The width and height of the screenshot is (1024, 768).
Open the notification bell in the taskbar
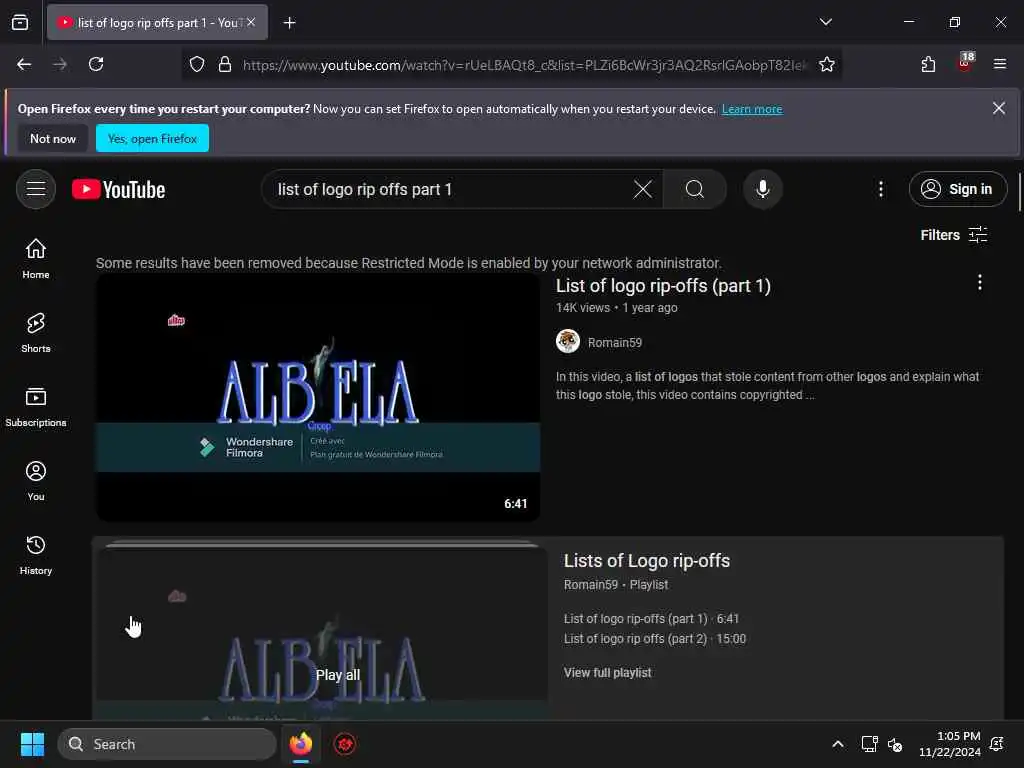coord(997,744)
